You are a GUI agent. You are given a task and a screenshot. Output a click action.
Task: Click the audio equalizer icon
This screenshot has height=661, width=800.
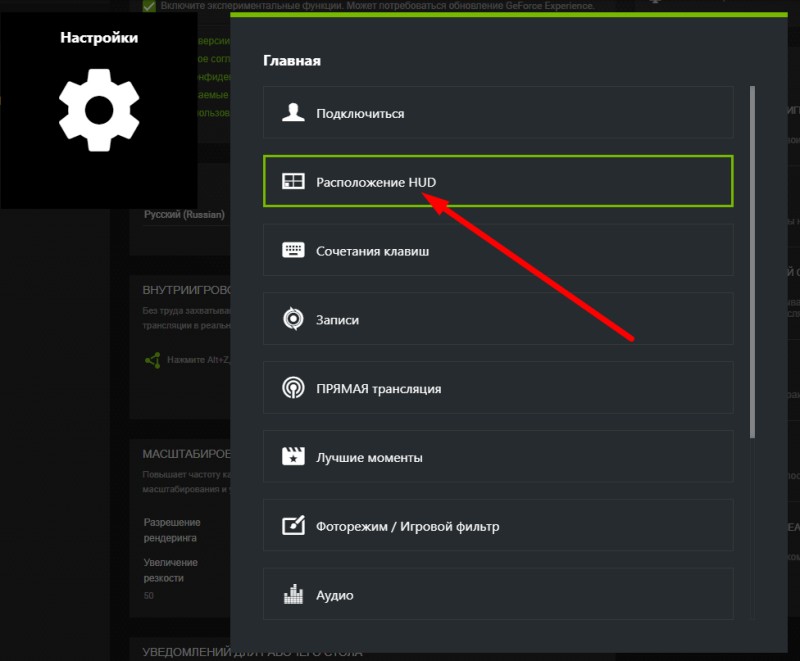[x=293, y=594]
